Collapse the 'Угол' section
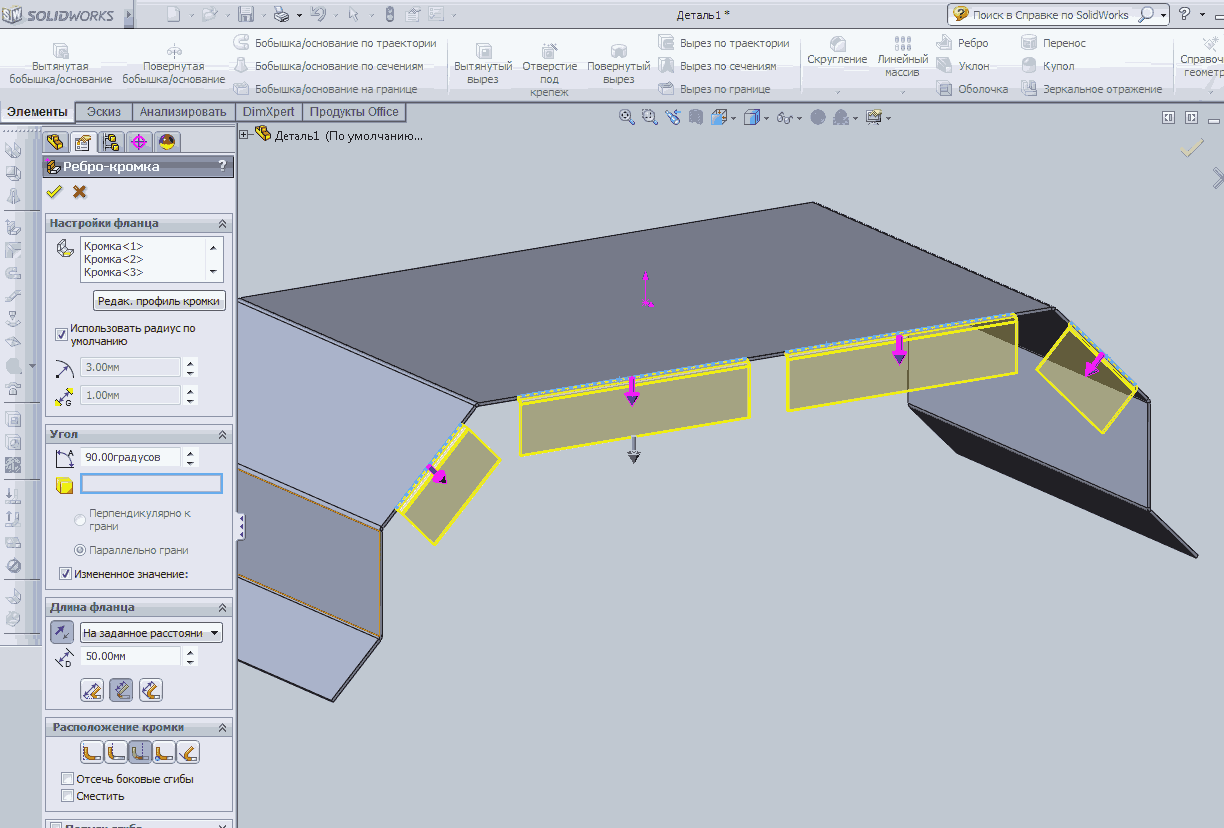 pyautogui.click(x=223, y=435)
